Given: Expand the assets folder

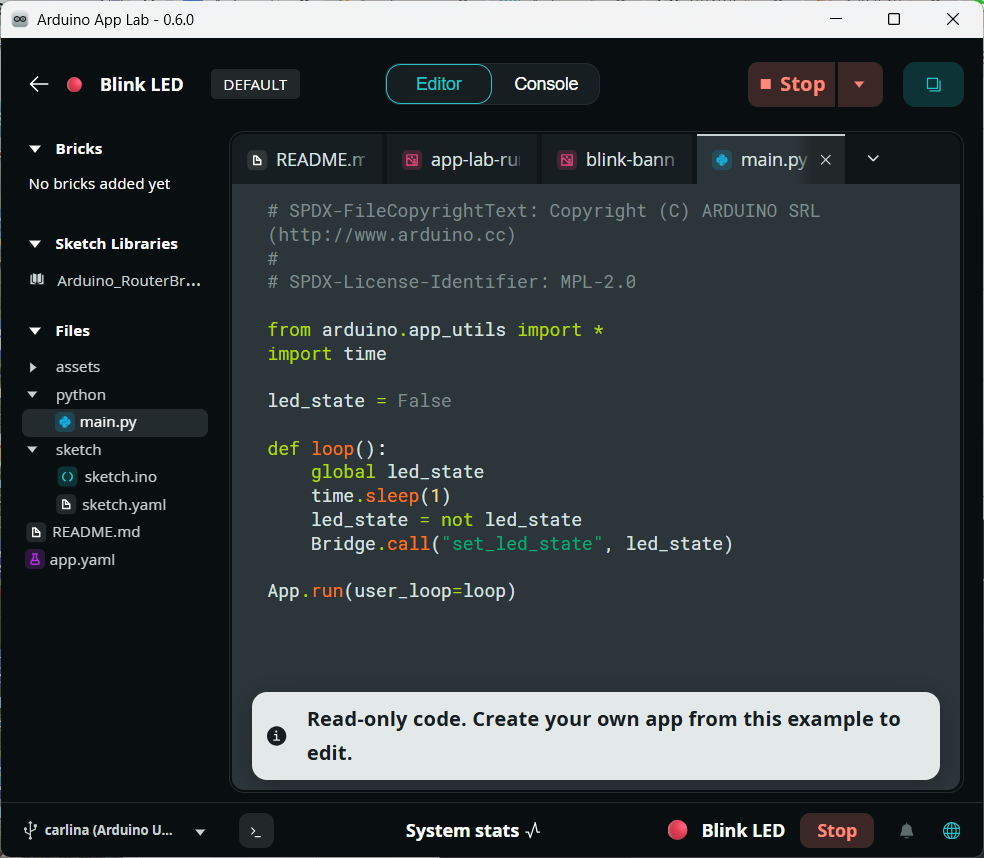Looking at the screenshot, I should pyautogui.click(x=34, y=367).
